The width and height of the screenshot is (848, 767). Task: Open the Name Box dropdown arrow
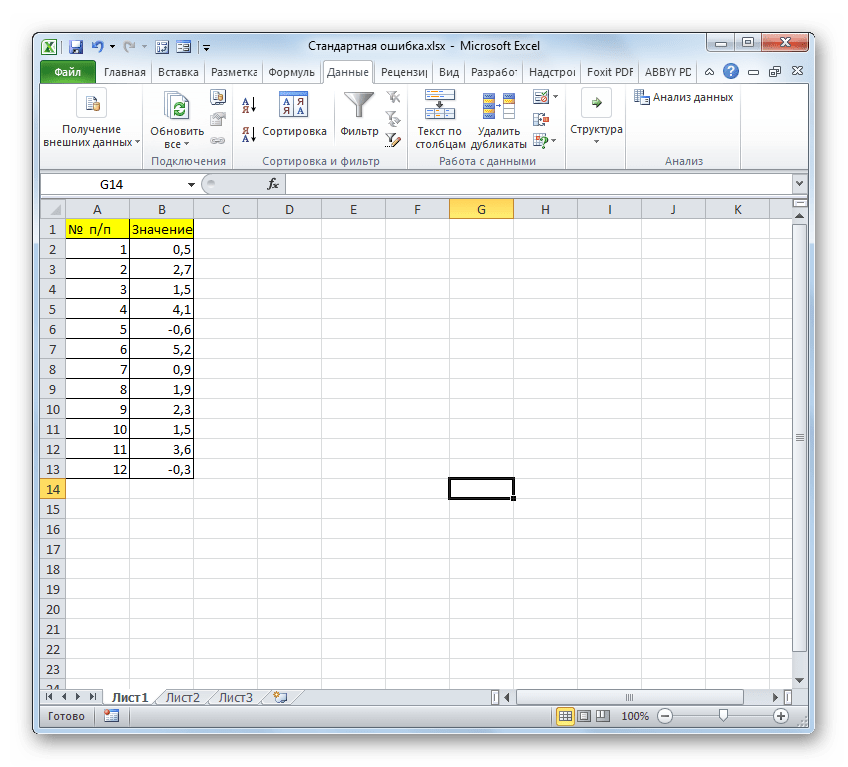191,185
